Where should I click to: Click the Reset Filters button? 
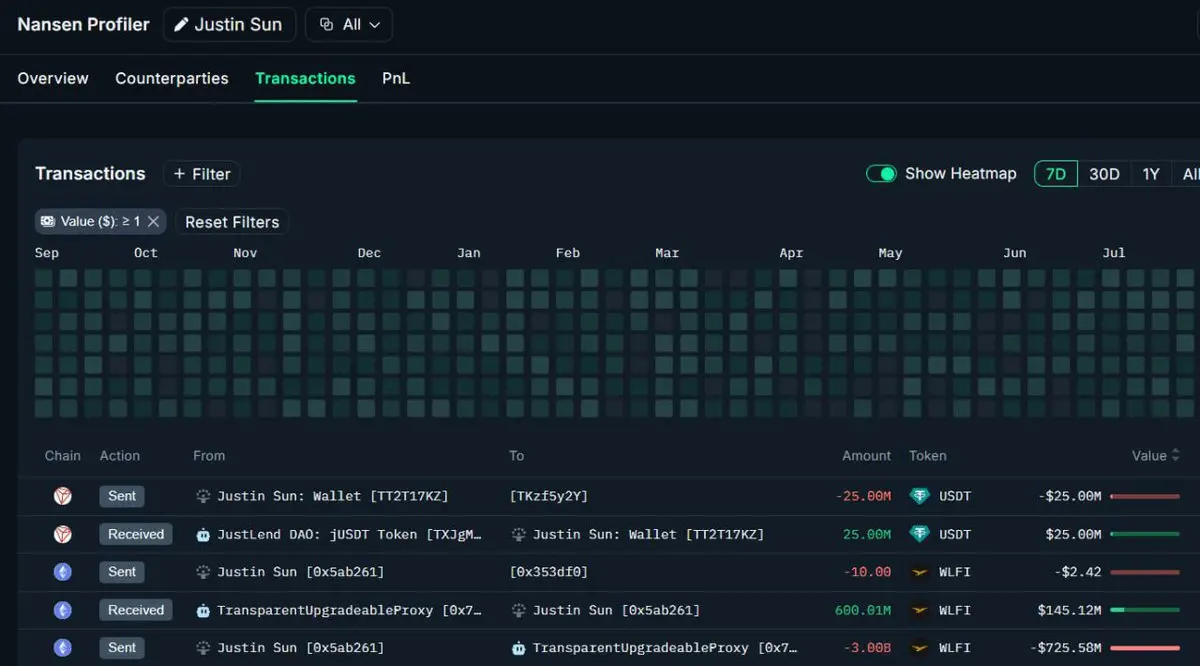(232, 222)
